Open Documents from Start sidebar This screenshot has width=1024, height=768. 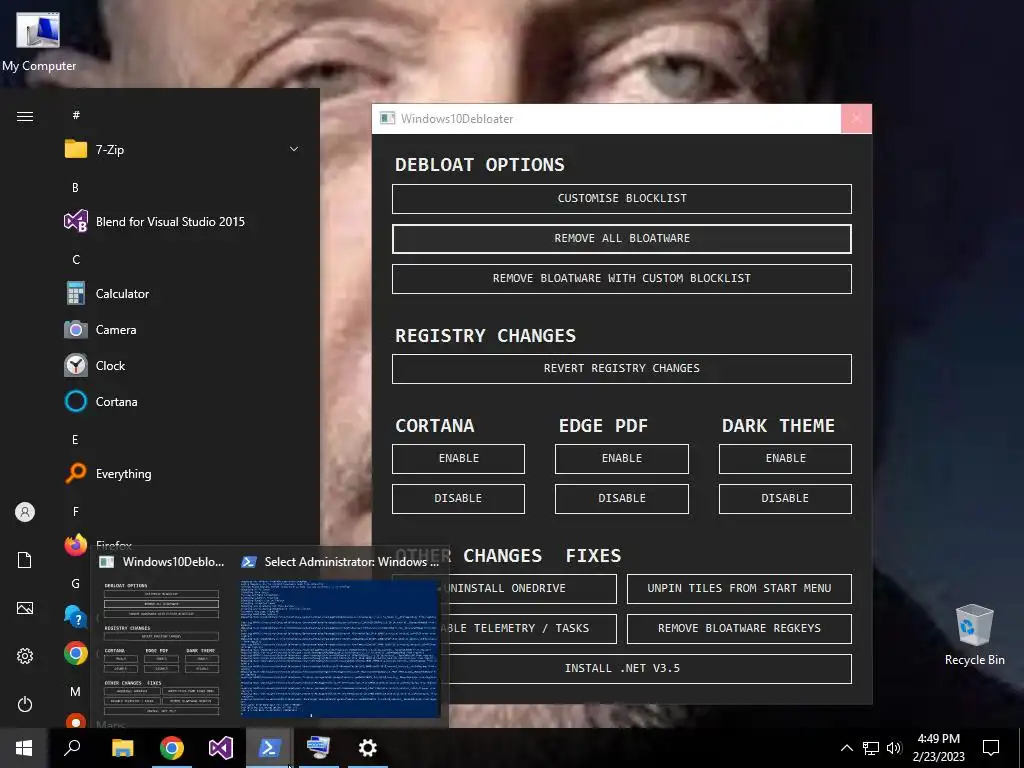click(x=25, y=560)
